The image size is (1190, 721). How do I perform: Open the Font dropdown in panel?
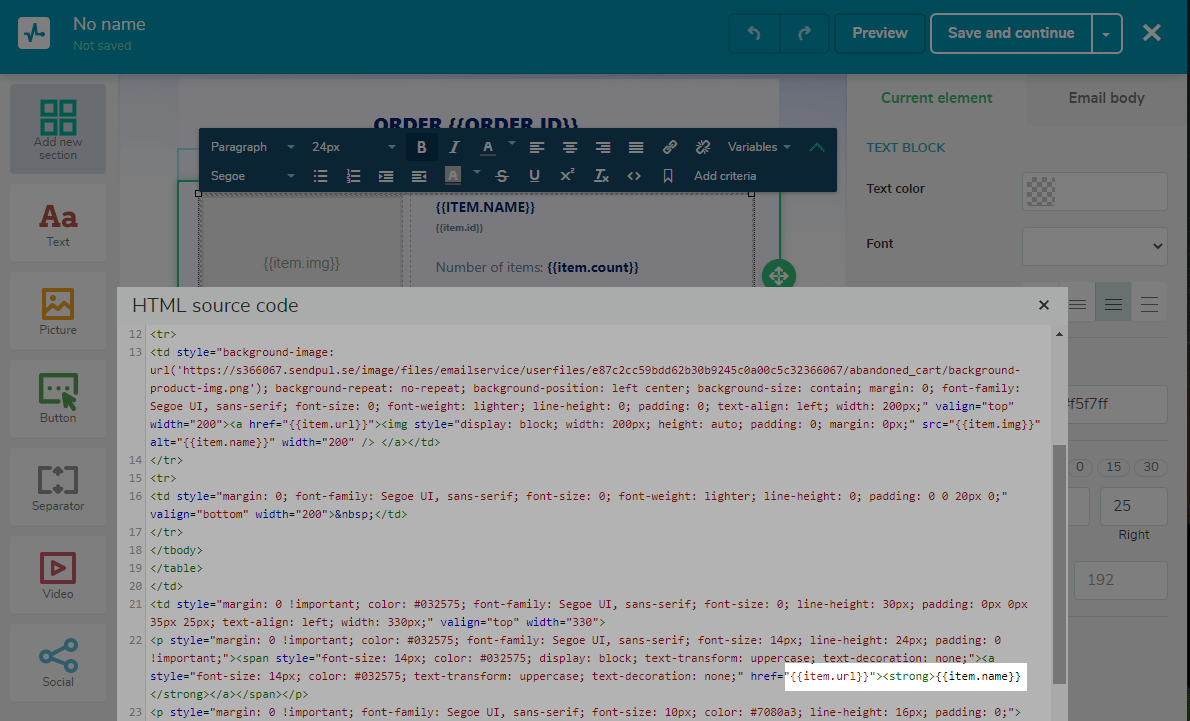coord(1094,246)
